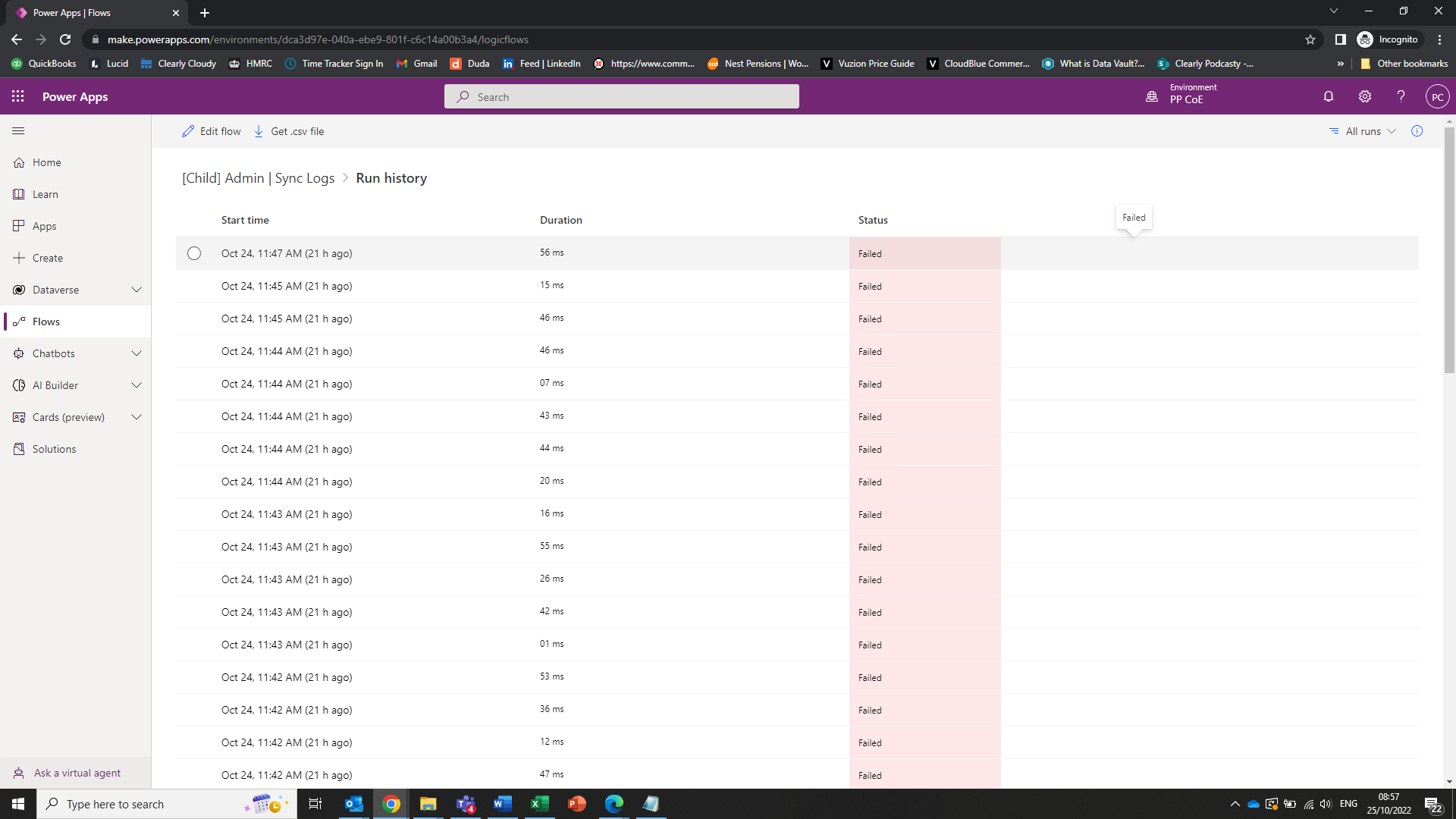
Task: Open the app launcher waffle icon
Action: 17,96
